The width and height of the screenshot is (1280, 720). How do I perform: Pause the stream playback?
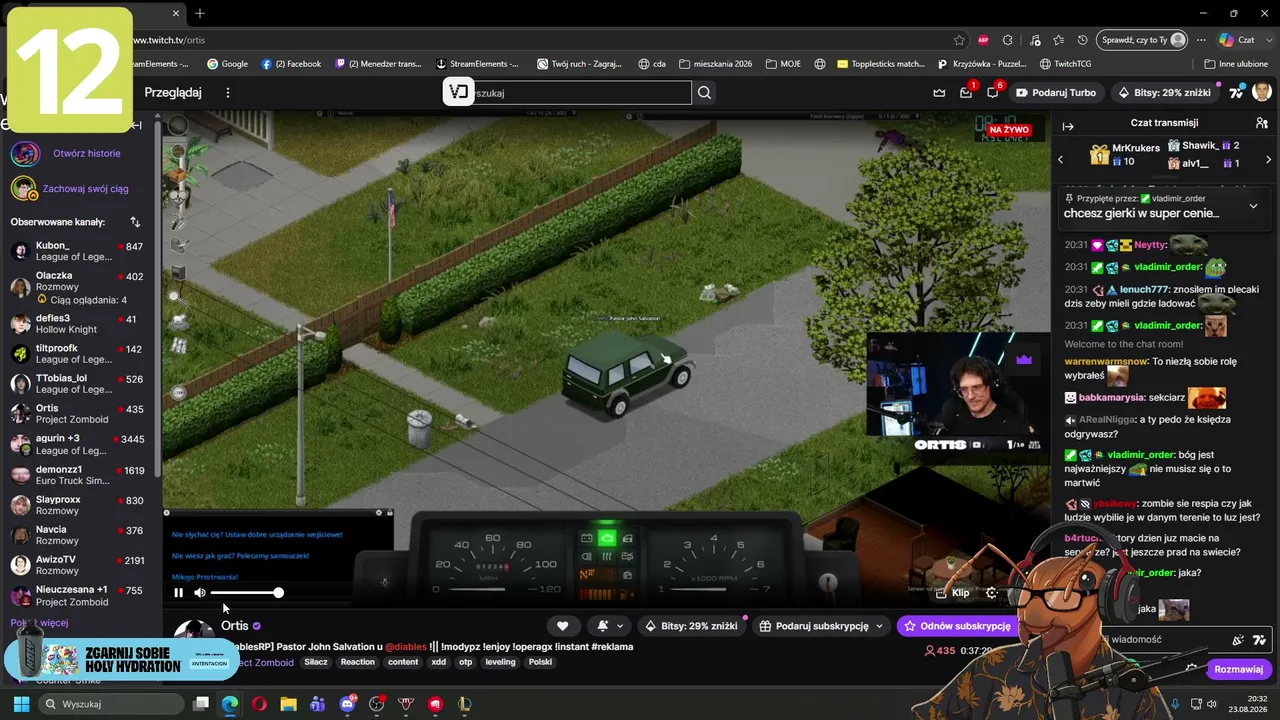coord(178,593)
